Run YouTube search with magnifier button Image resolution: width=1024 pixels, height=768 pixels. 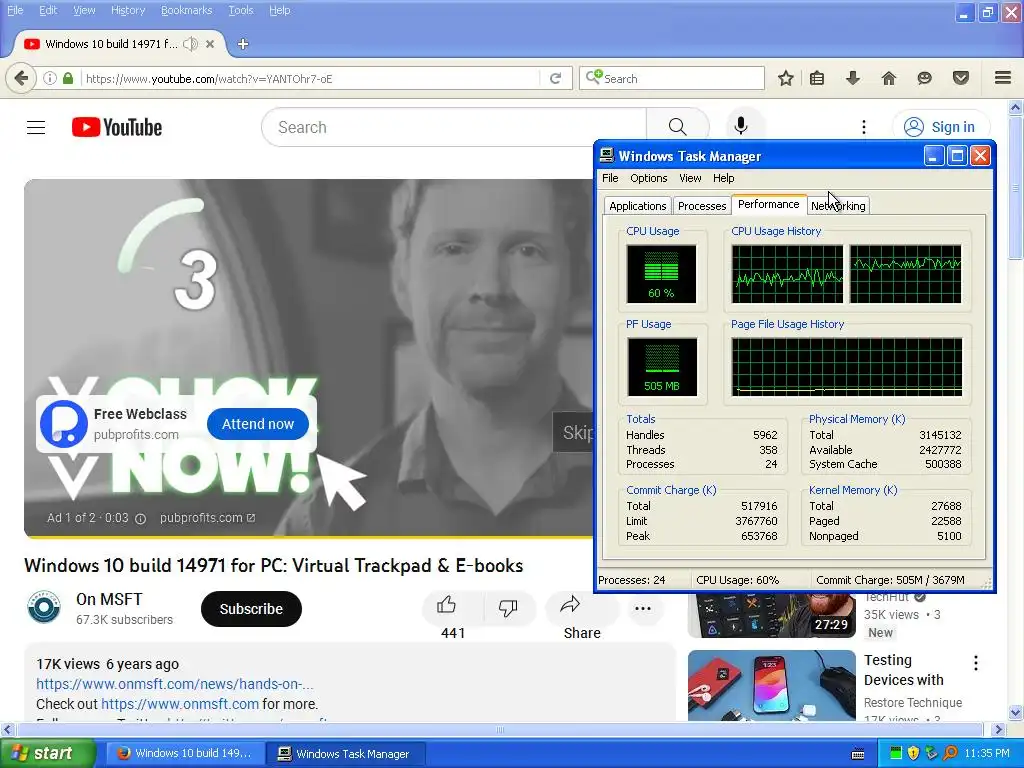tap(677, 127)
